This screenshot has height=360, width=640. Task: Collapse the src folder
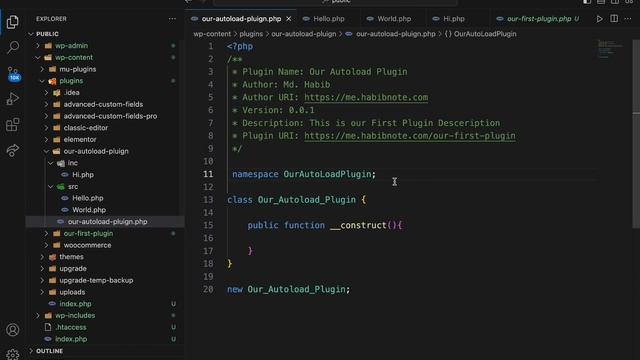[51, 187]
